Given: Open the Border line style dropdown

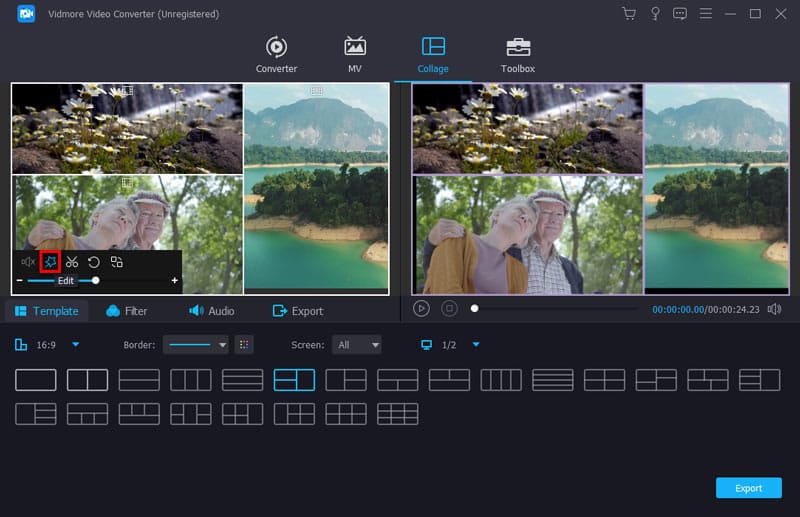Looking at the screenshot, I should [196, 345].
